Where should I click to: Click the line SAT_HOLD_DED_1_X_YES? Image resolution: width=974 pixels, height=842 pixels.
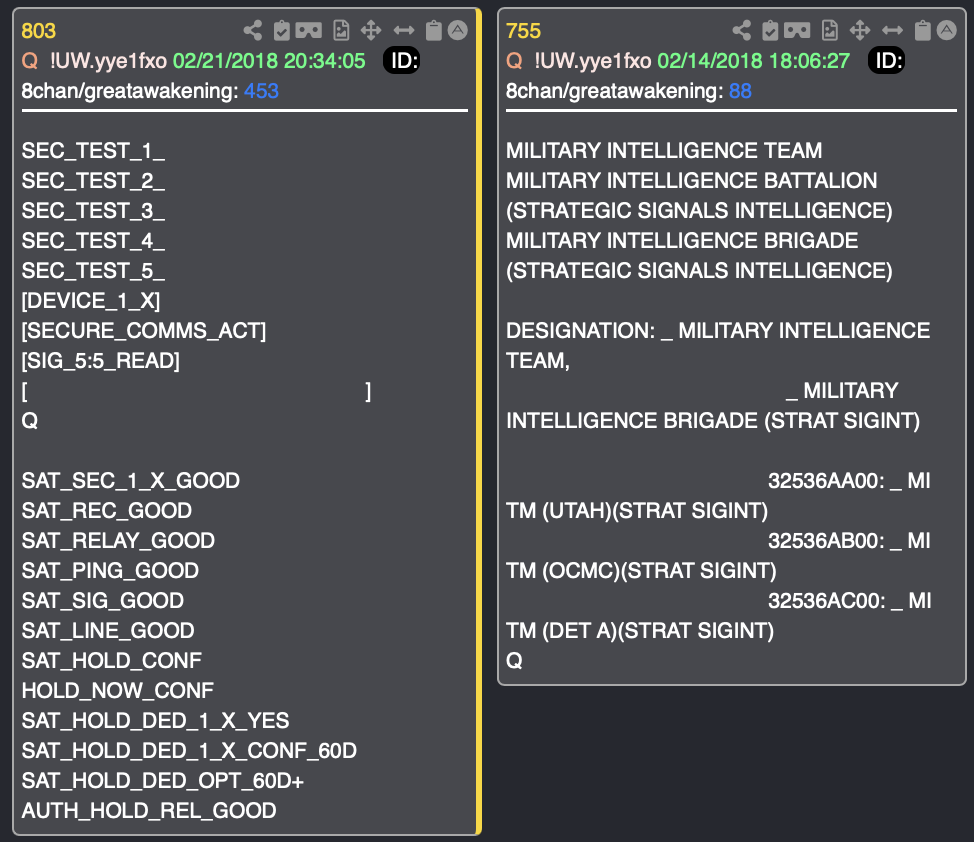155,721
